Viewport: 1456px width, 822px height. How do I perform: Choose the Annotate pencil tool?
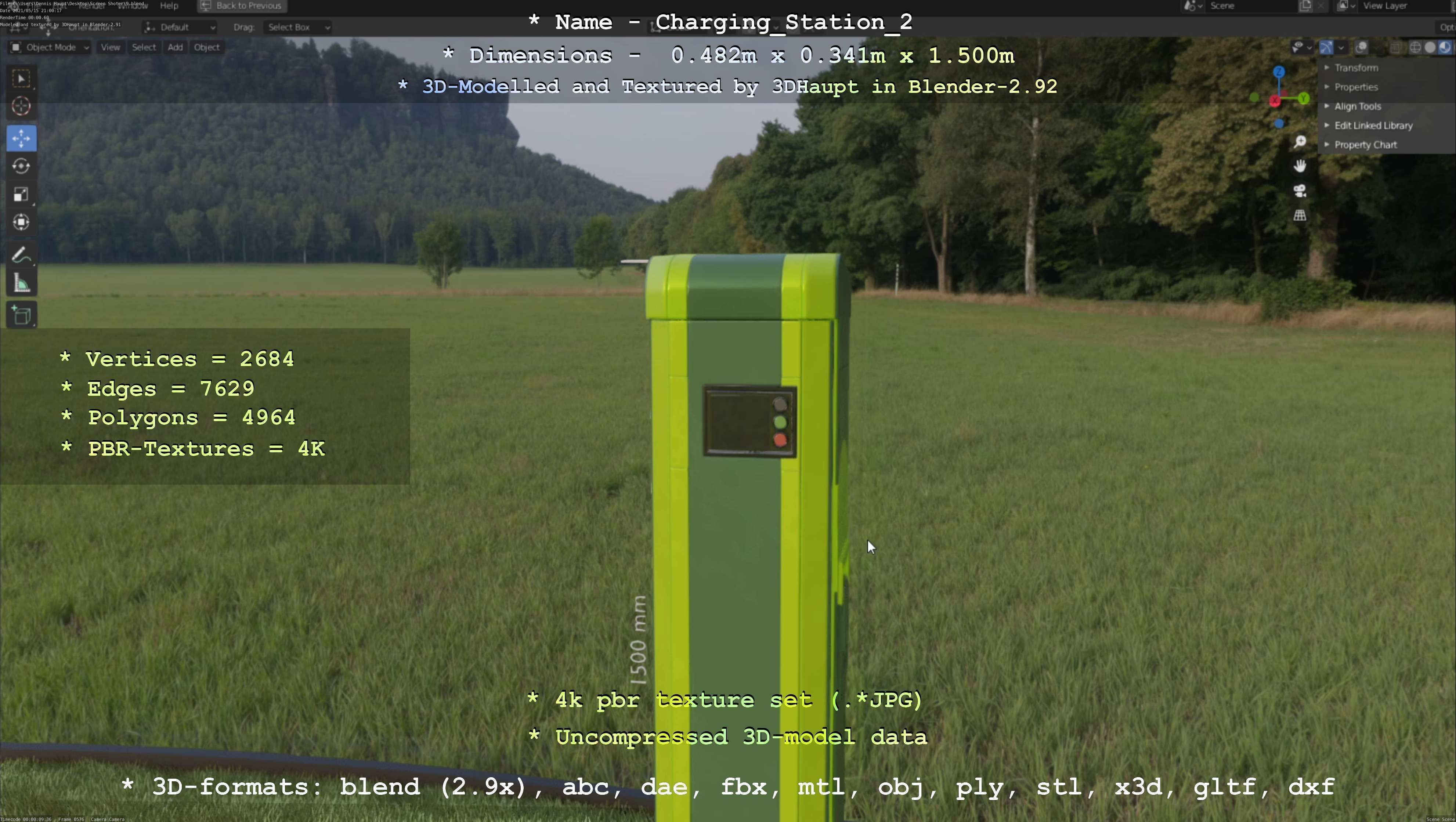[21, 256]
